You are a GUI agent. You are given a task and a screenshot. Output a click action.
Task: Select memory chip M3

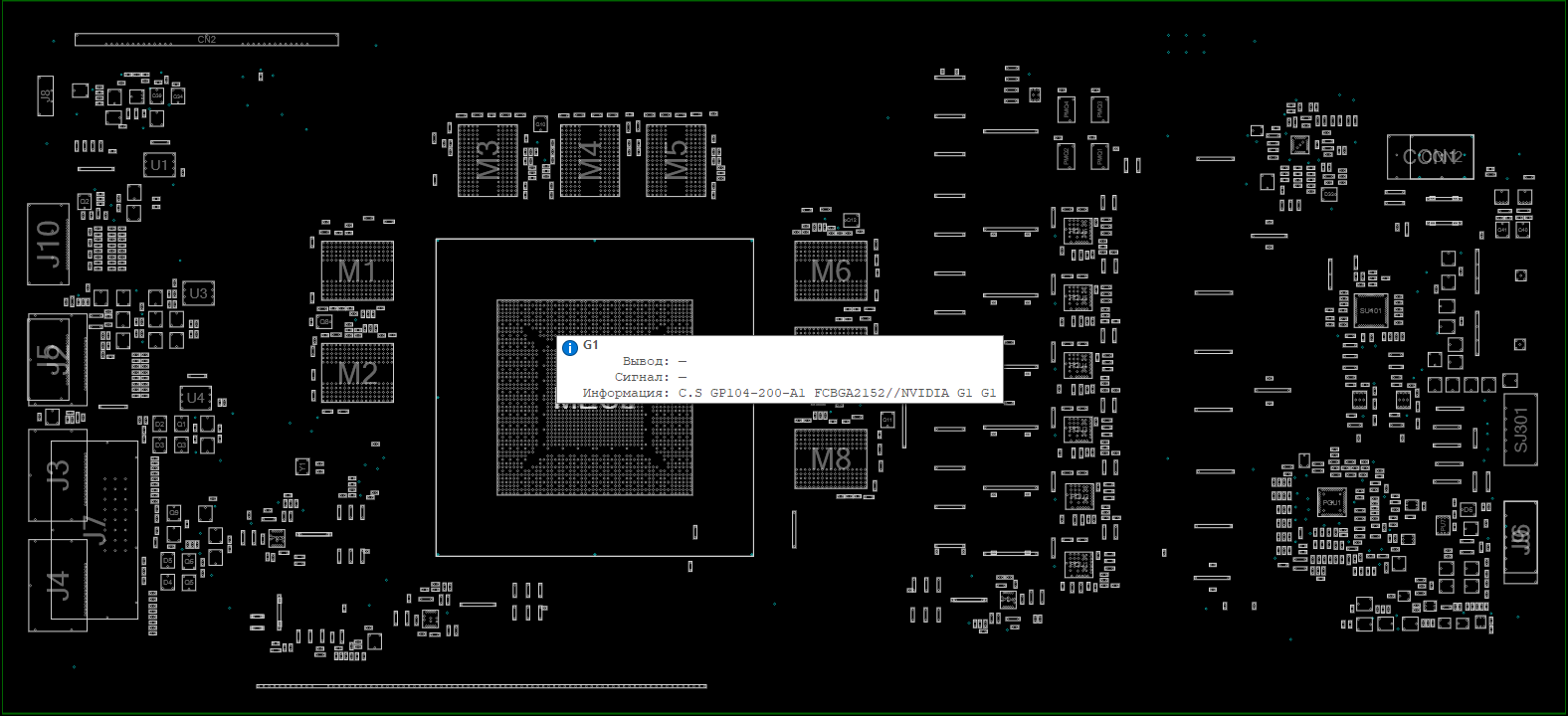pyautogui.click(x=488, y=160)
